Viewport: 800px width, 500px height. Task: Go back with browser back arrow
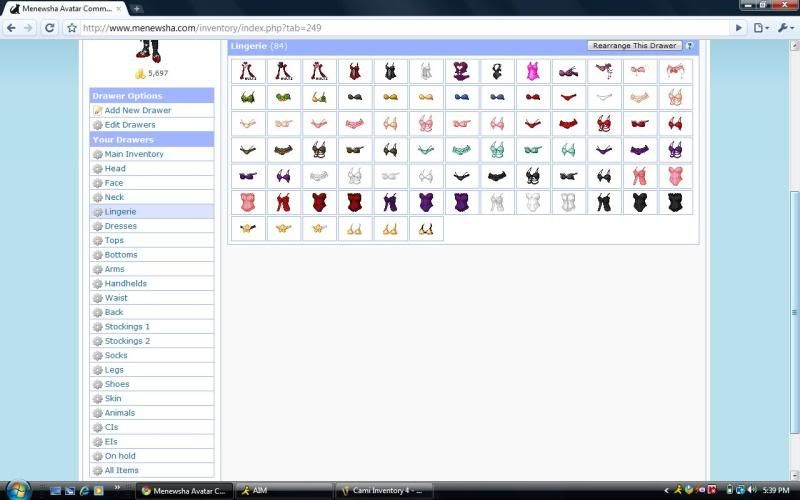11,28
